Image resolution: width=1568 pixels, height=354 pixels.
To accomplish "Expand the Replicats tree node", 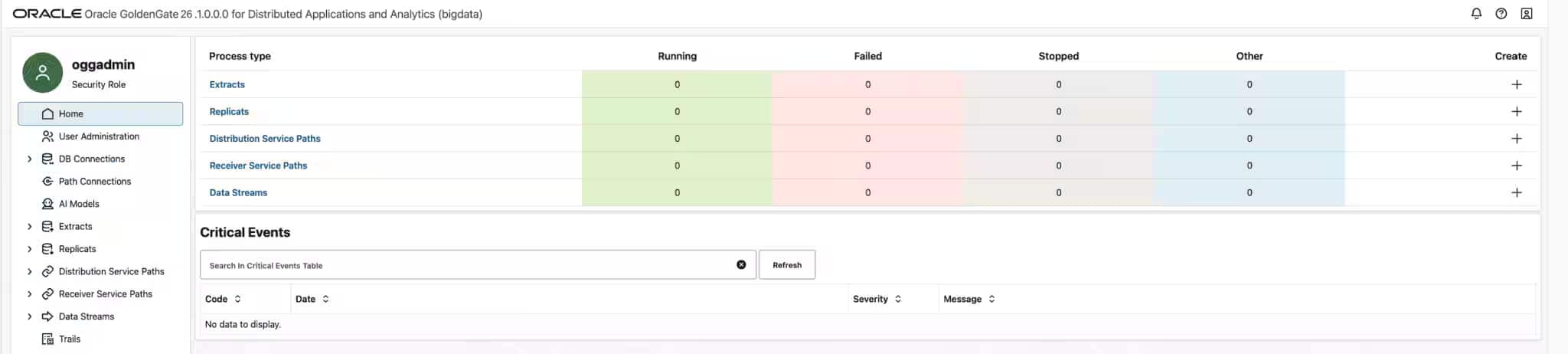I will [29, 249].
